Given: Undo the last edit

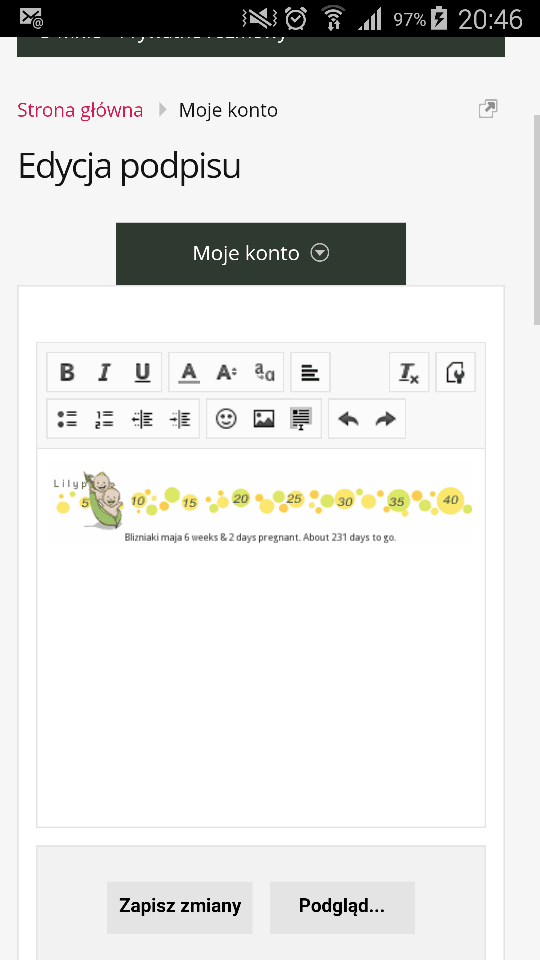Looking at the screenshot, I should point(348,419).
